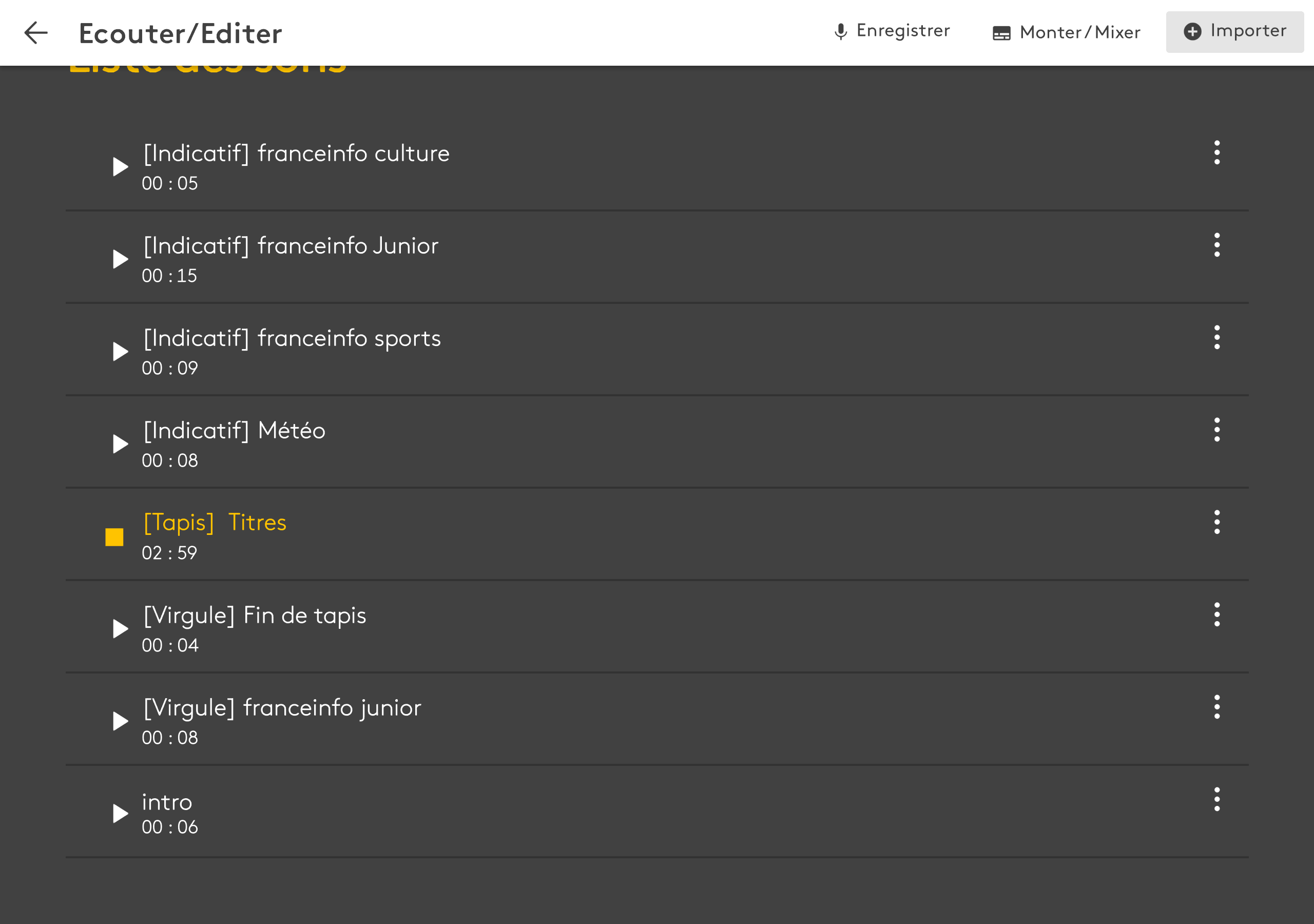
Task: Select the title [Virgule] Fin de tapis
Action: pyautogui.click(x=254, y=615)
